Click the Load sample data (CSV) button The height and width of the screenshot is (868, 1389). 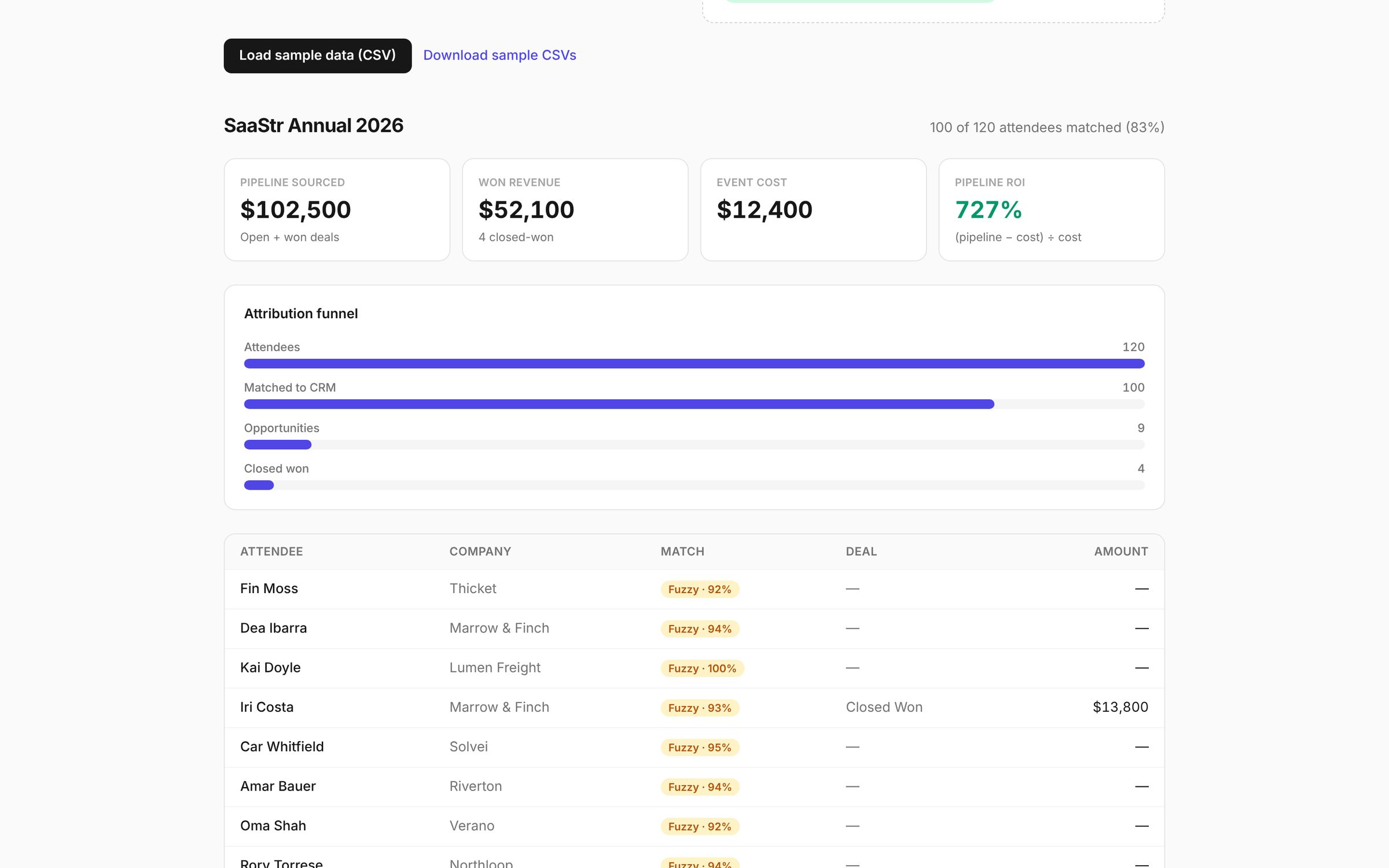pos(317,56)
